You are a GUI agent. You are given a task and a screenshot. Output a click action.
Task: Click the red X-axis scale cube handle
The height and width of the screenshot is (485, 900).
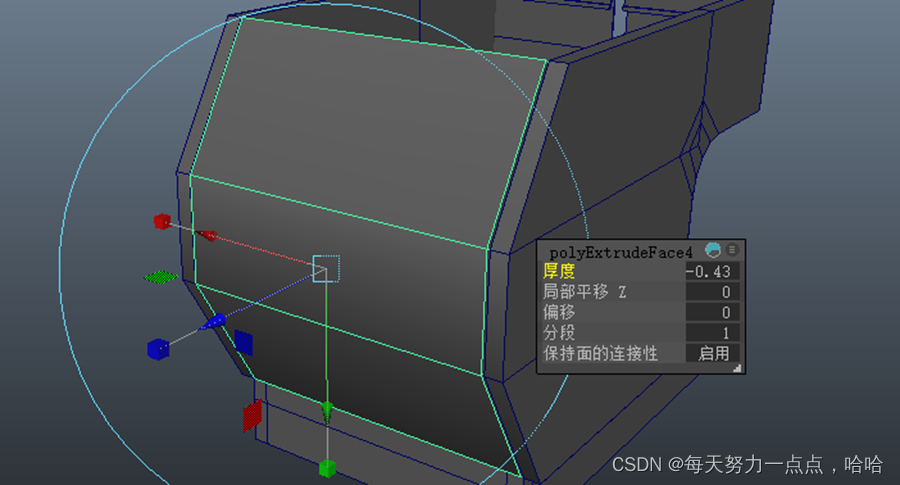point(162,221)
